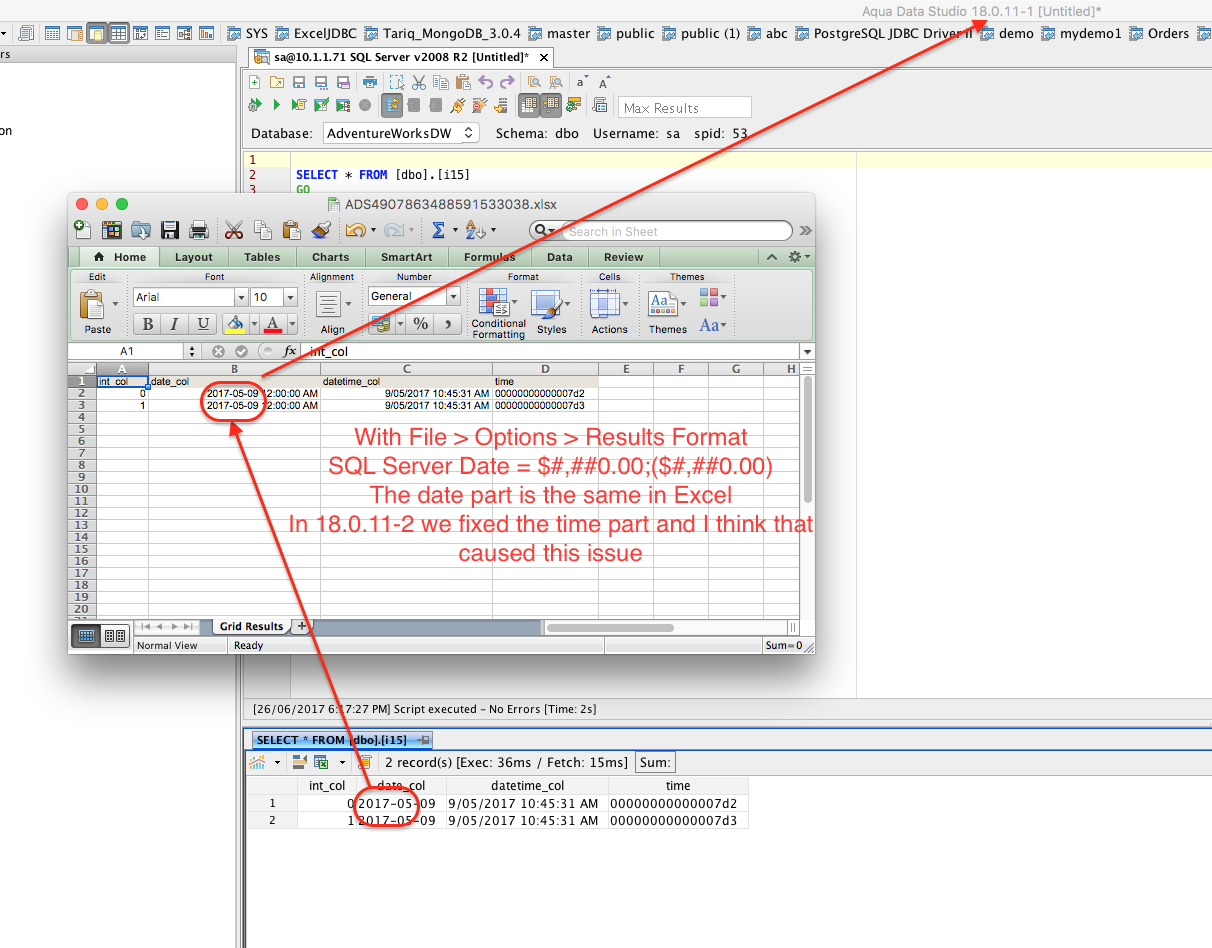Click the Excel percent style button

pos(421,323)
